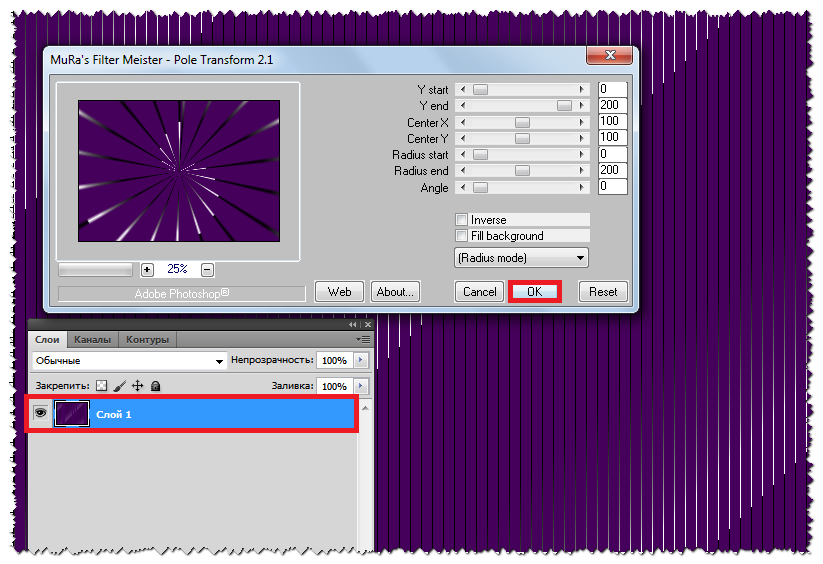Click the layers list scrollbar up arrow
This screenshot has height=564, width=823.
click(x=365, y=408)
